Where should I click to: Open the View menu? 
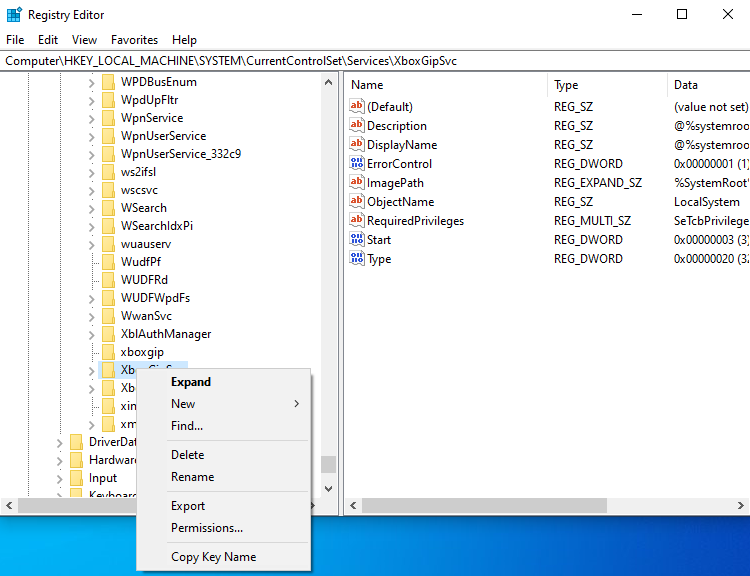84,40
